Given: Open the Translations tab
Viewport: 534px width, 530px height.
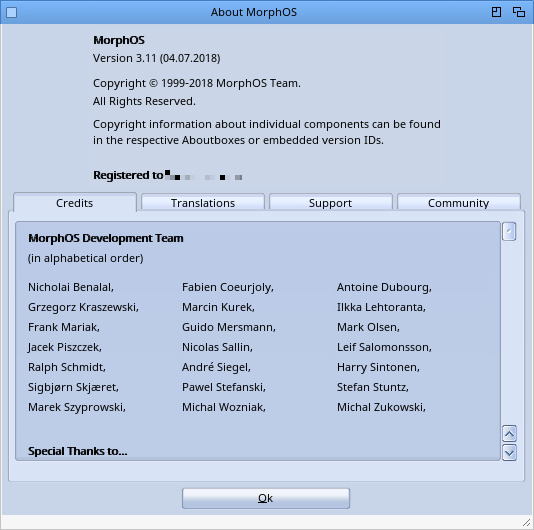Looking at the screenshot, I should coord(203,203).
